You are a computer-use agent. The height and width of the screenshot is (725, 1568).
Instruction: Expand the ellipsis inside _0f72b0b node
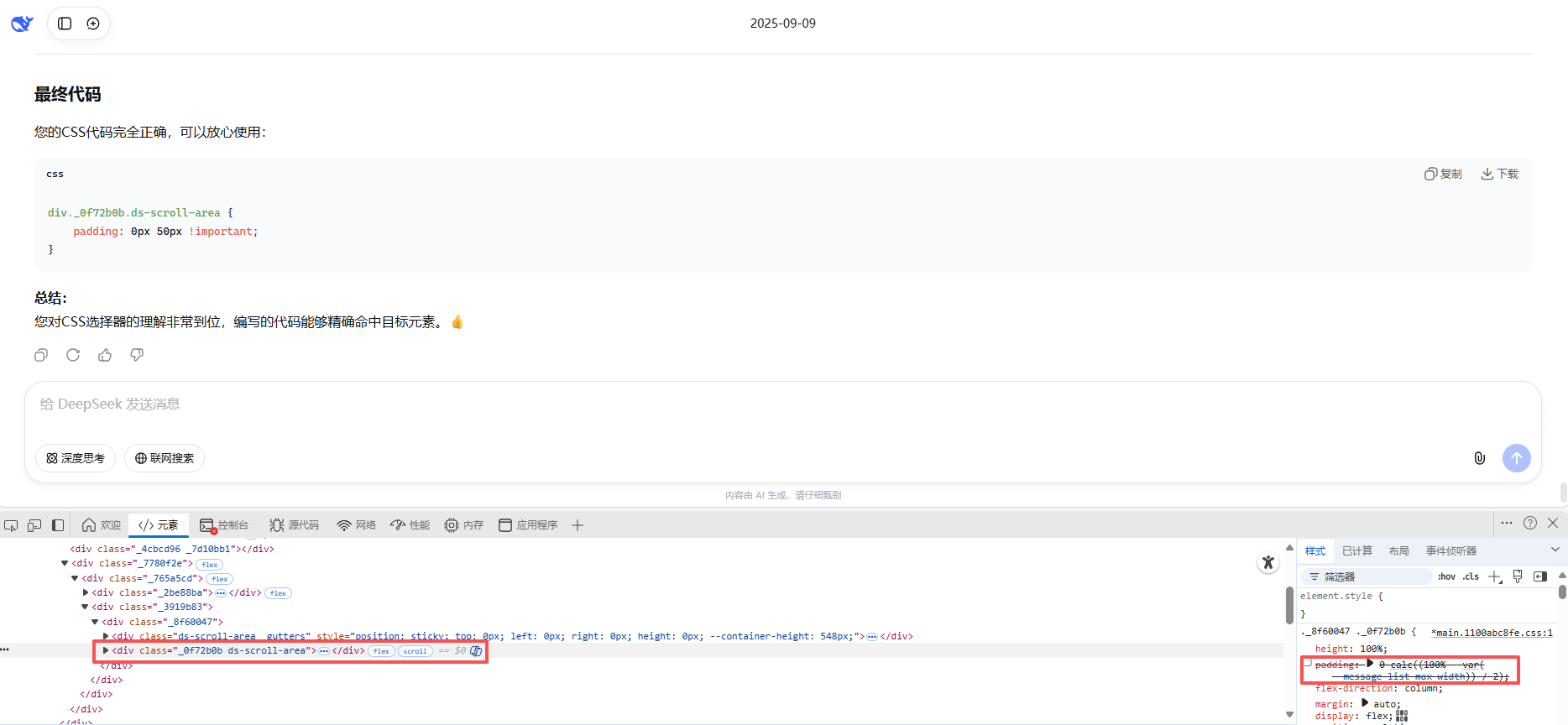pos(324,651)
